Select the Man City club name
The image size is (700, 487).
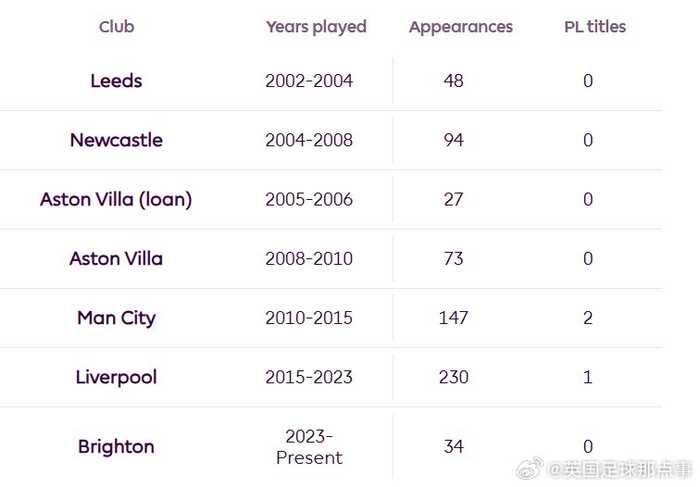116,318
